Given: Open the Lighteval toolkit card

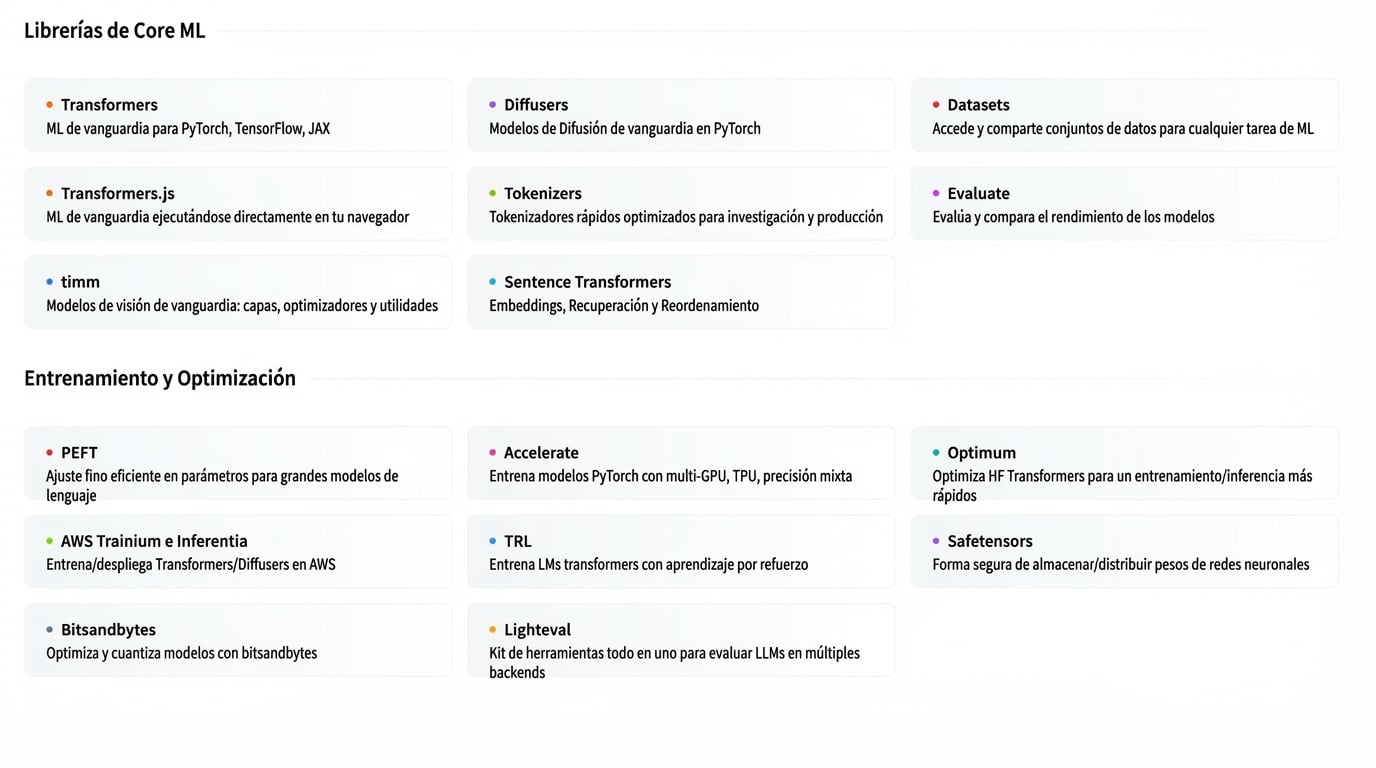Looking at the screenshot, I should pos(681,641).
